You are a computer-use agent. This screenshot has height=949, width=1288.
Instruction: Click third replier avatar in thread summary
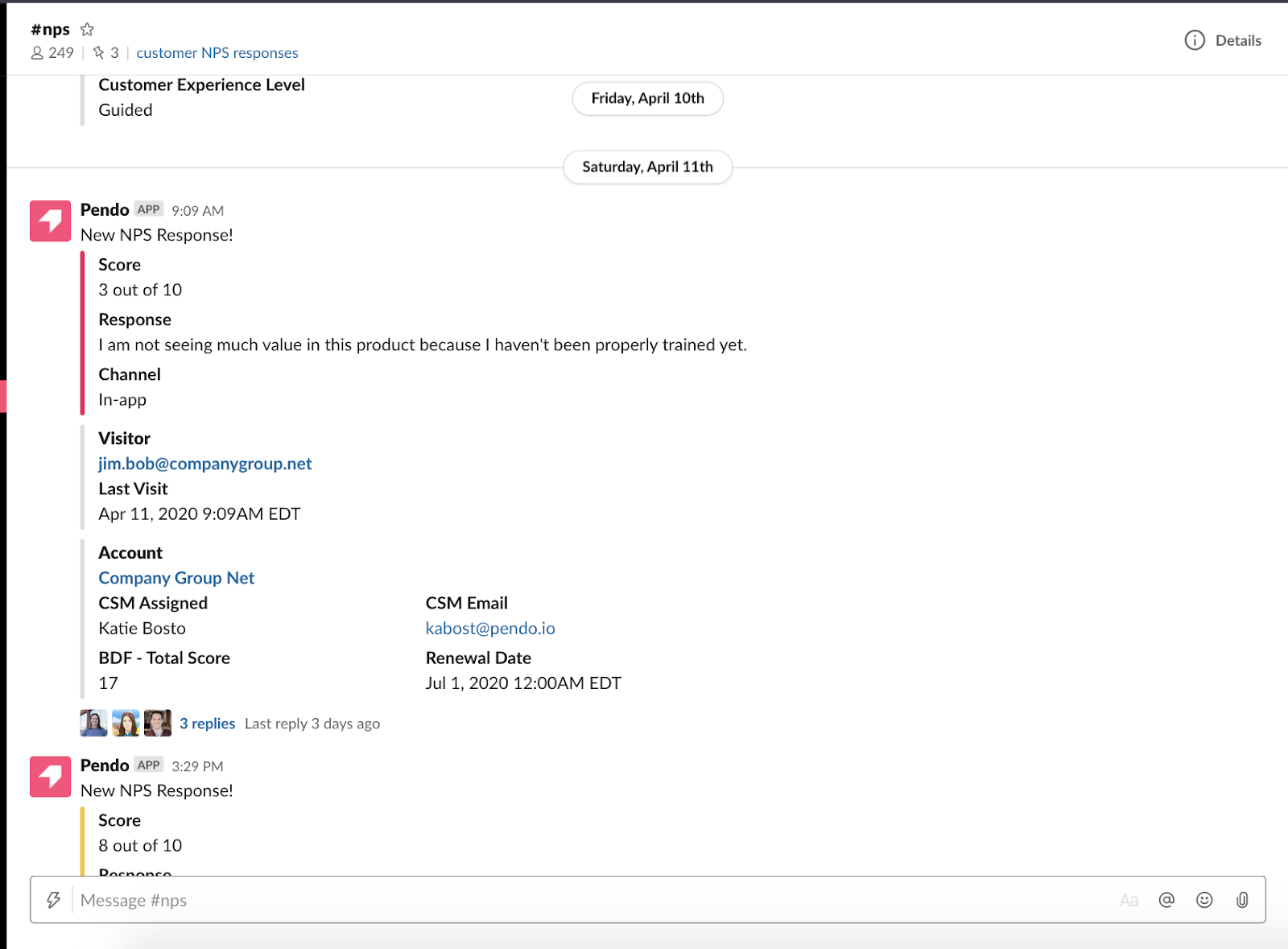[158, 723]
